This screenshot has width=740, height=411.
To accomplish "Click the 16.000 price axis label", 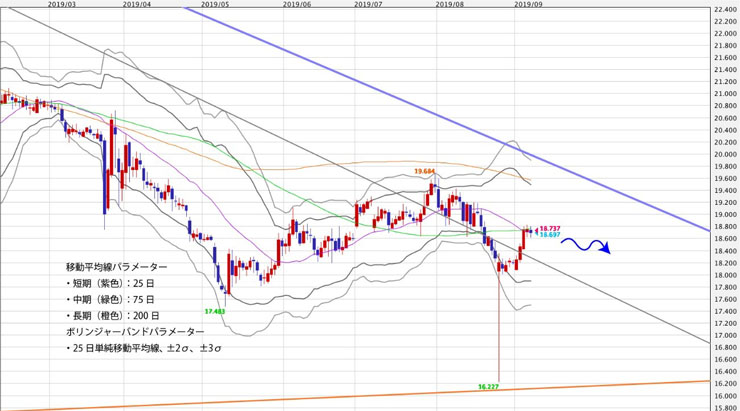I will [x=726, y=396].
